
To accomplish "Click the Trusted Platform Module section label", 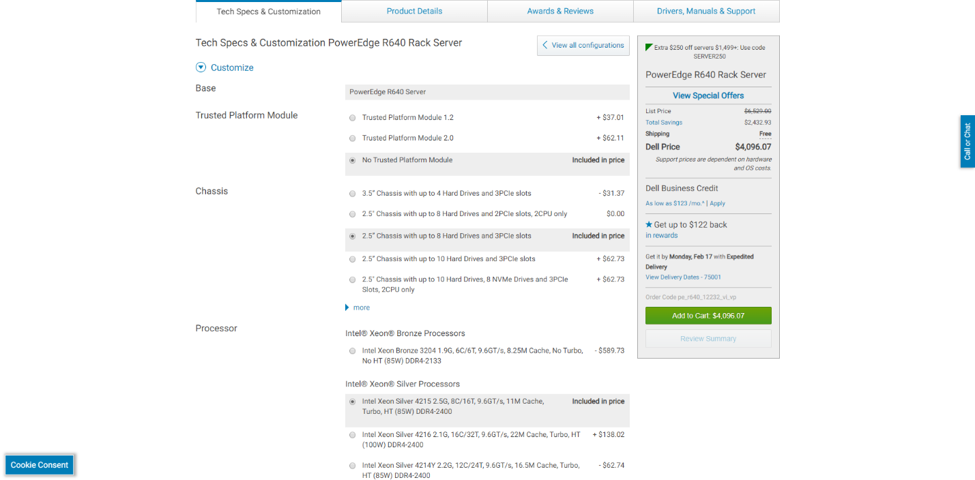I will point(246,116).
